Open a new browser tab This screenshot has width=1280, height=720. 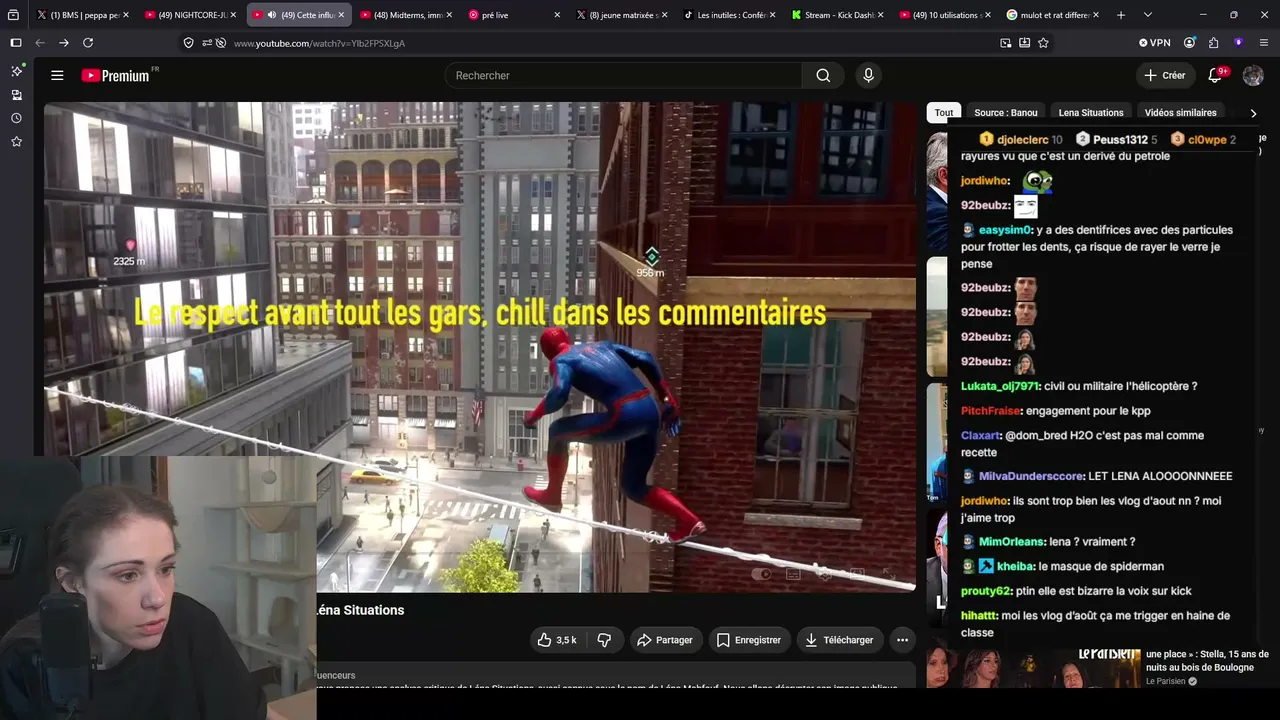coord(1121,15)
